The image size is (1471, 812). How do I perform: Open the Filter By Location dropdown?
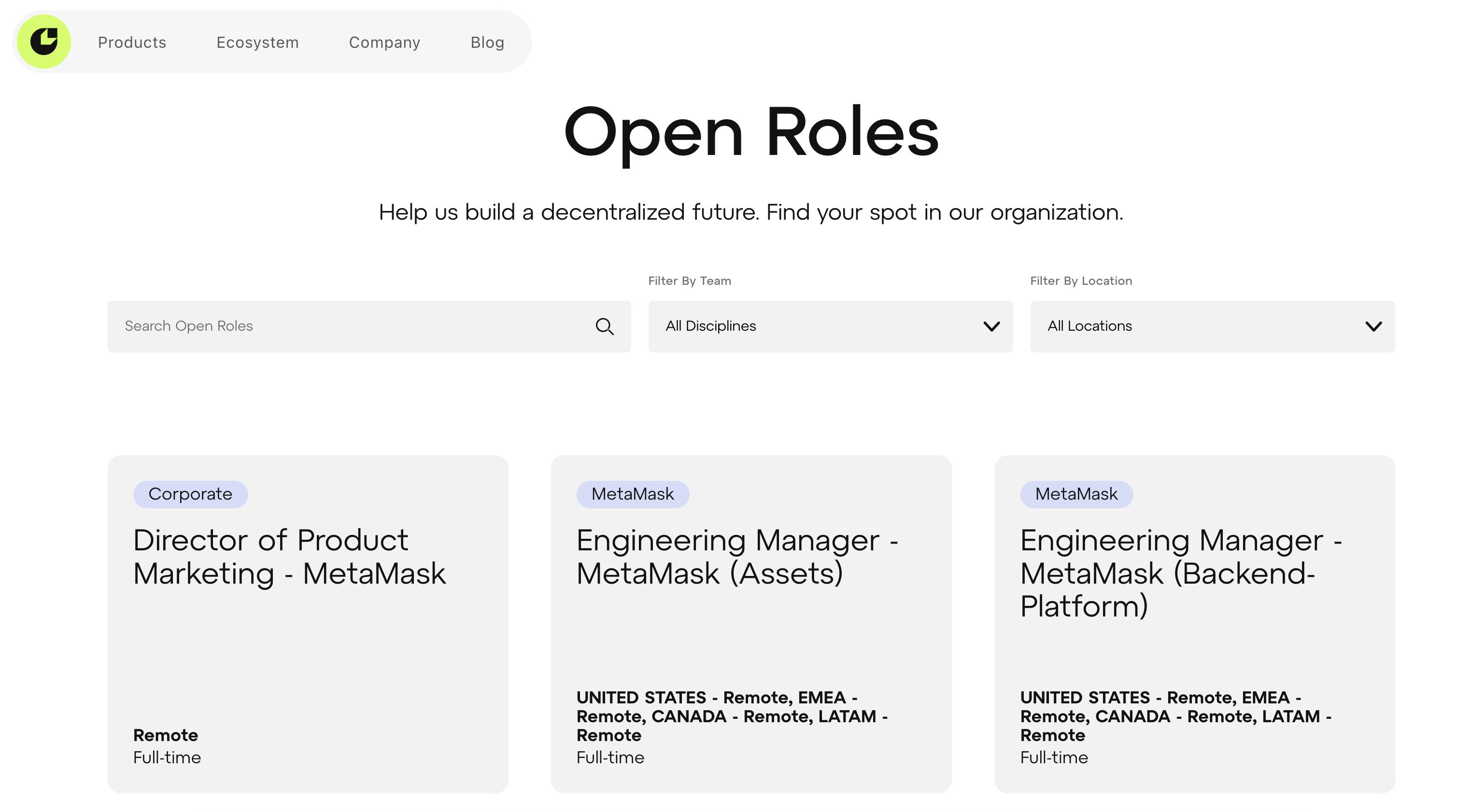[x=1211, y=326]
